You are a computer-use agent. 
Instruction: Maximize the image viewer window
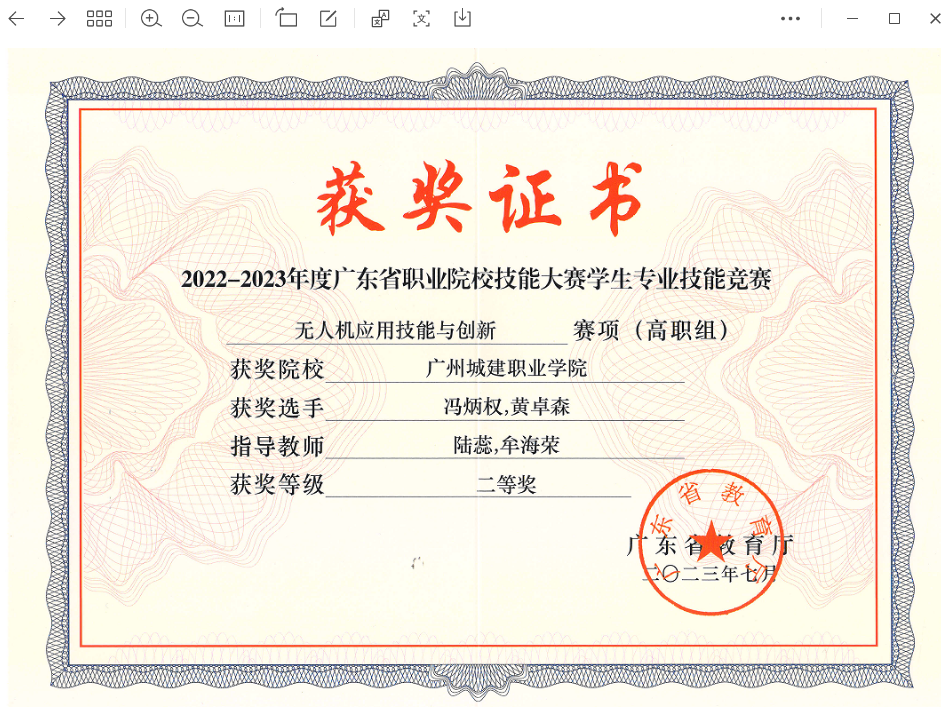pyautogui.click(x=894, y=18)
